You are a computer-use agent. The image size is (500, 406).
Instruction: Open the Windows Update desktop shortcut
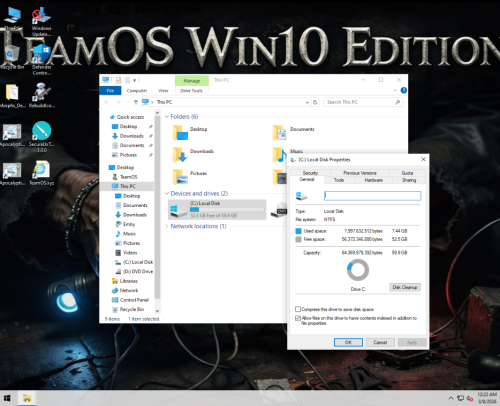[x=41, y=22]
